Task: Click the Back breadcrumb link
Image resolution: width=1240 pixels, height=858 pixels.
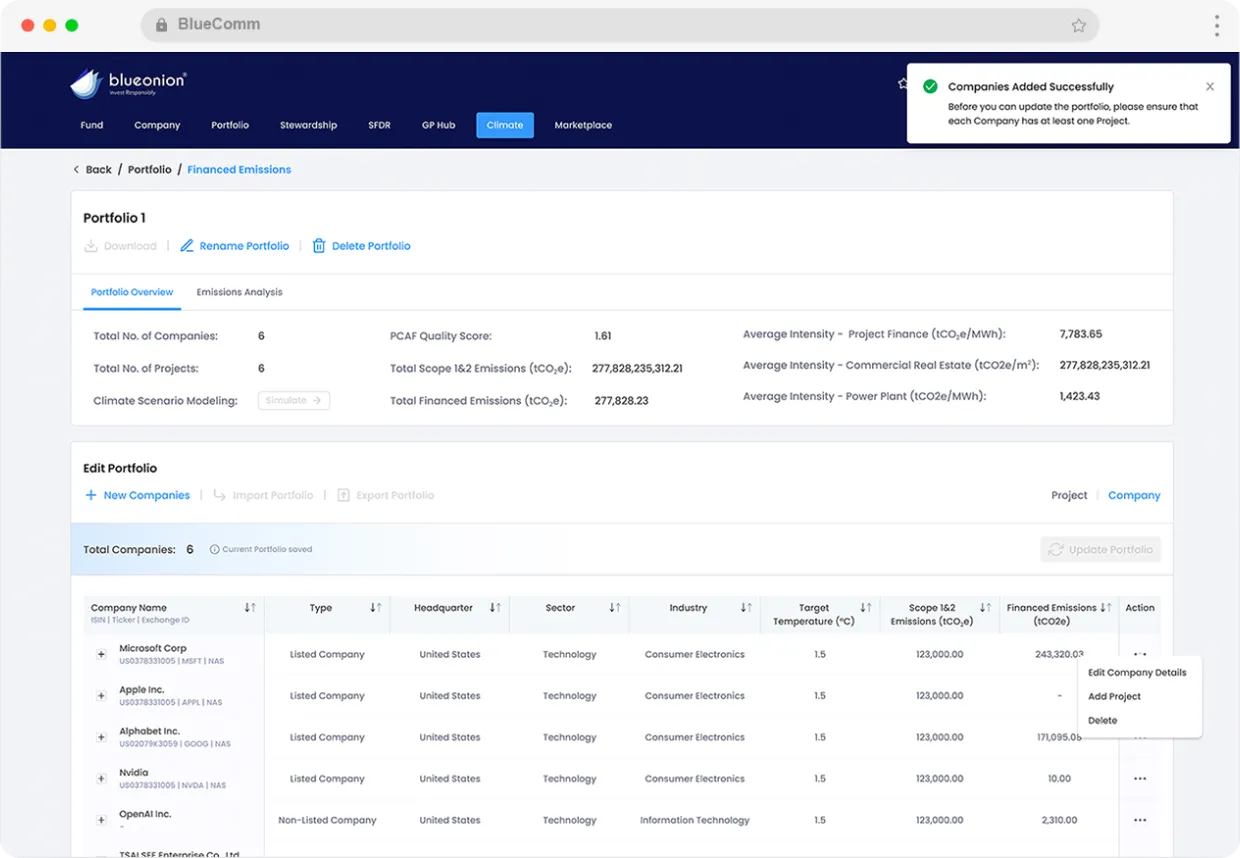Action: click(x=98, y=169)
